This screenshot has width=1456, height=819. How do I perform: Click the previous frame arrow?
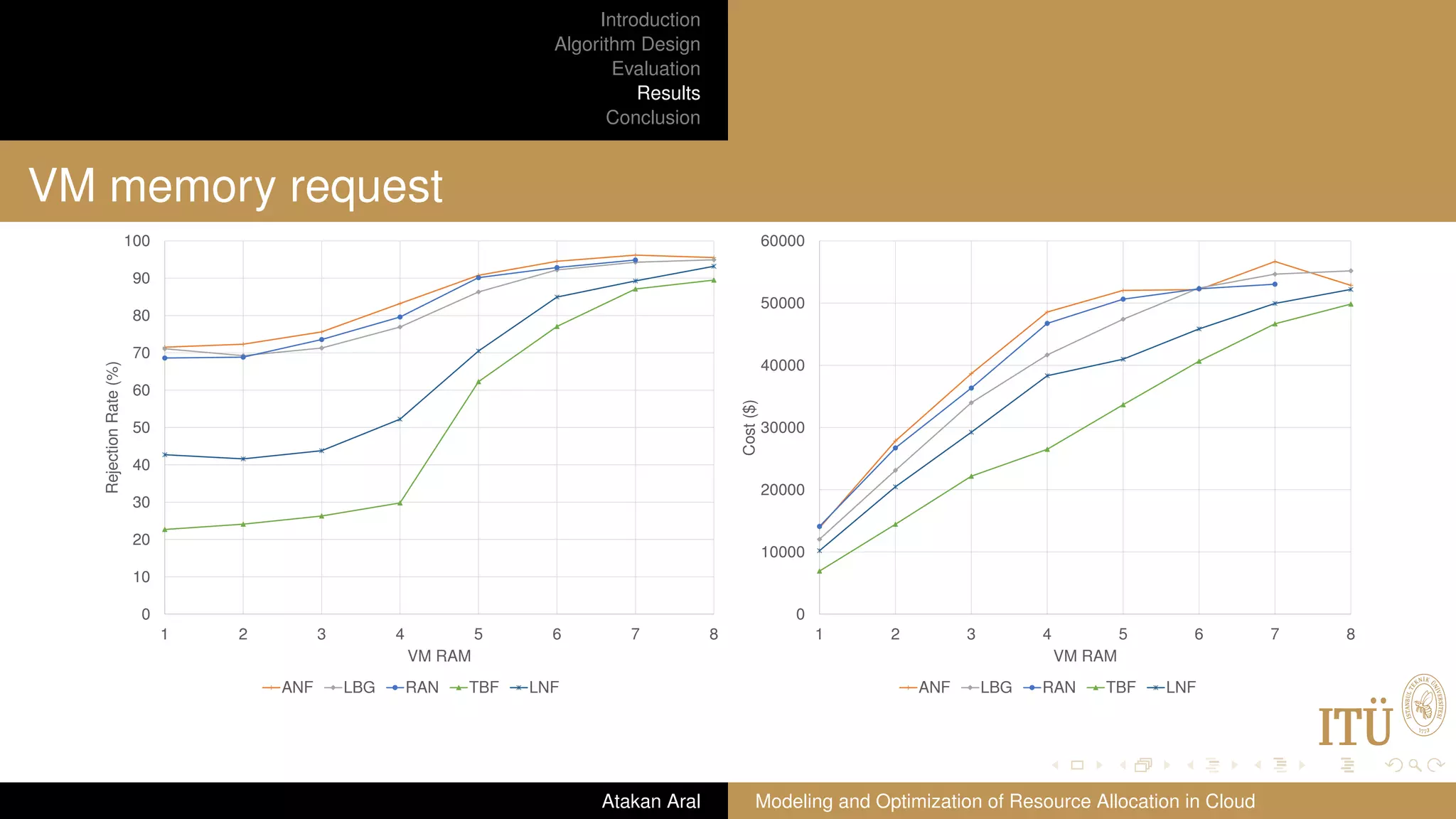[x=1123, y=765]
